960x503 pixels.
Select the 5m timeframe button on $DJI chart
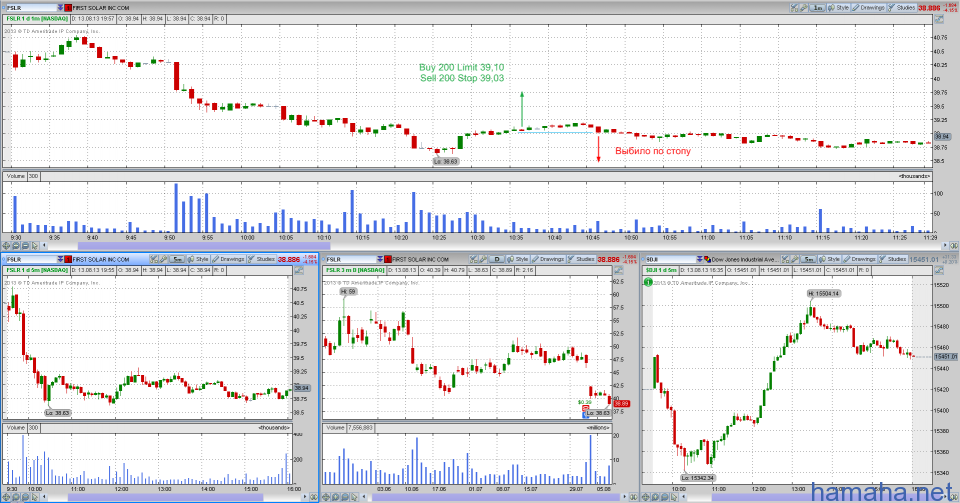coord(809,259)
